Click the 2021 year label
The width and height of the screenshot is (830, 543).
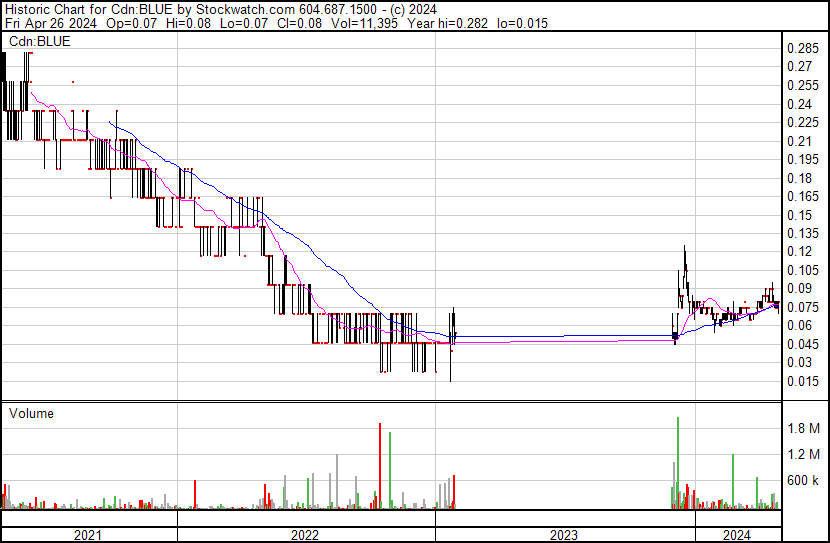click(x=88, y=536)
